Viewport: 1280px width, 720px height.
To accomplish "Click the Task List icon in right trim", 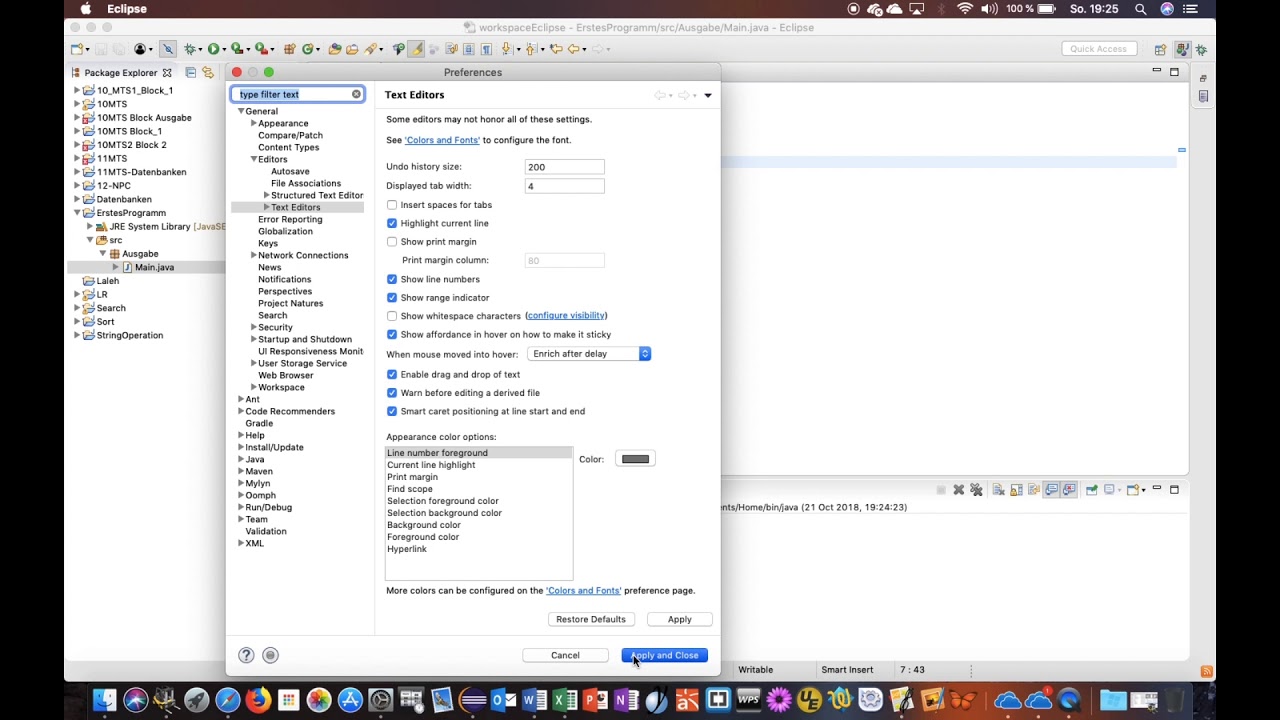I will click(1203, 96).
